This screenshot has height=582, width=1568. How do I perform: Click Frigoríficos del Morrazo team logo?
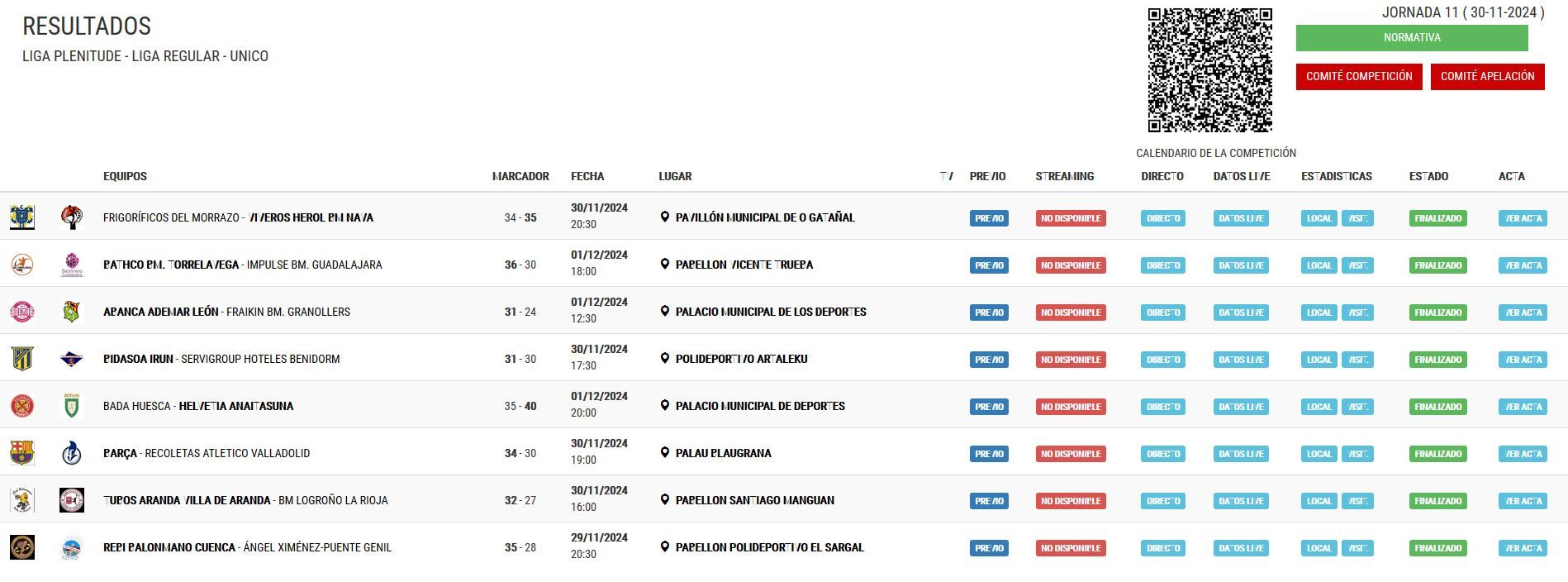pos(22,217)
